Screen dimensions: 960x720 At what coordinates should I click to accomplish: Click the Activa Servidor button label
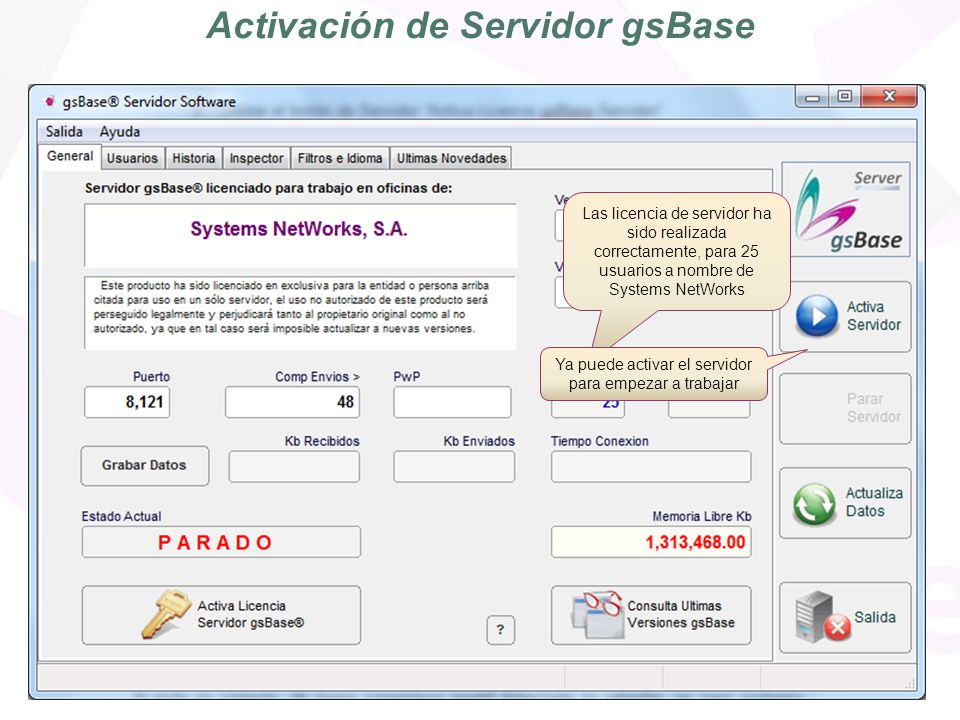[874, 316]
